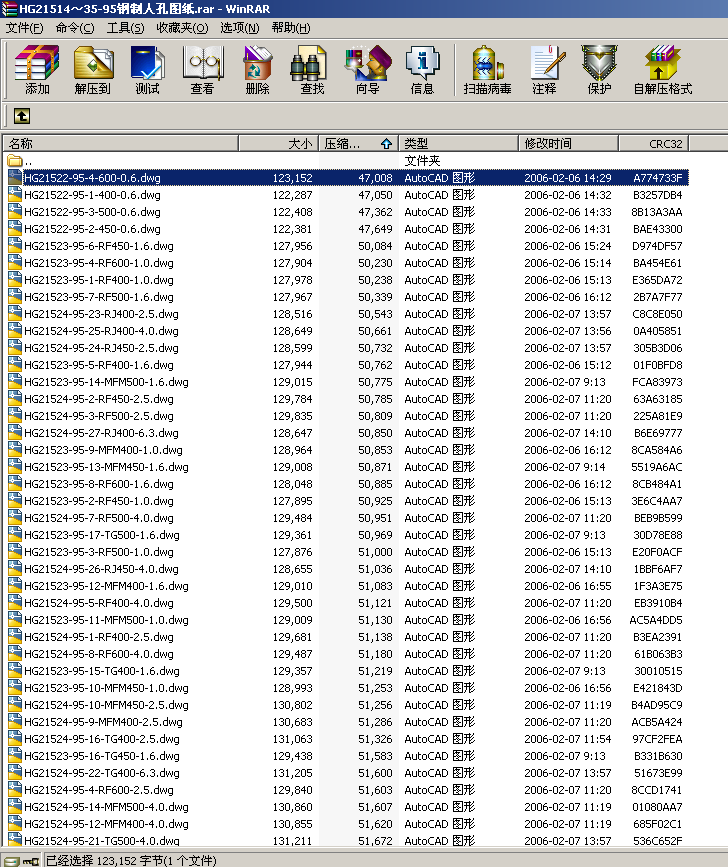Select file HG21523-95-12-MFM400-1.6.dwg
Viewport: 728px width, 867px height.
(106, 586)
